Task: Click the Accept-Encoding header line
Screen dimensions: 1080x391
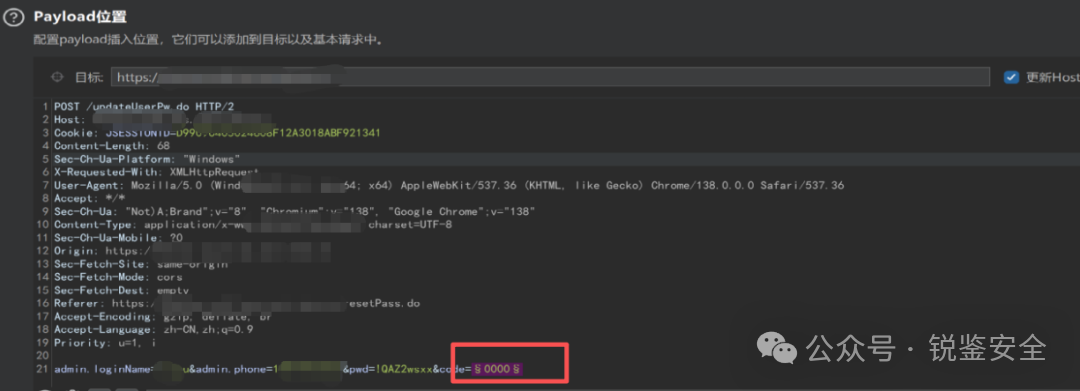Action: tap(163, 316)
